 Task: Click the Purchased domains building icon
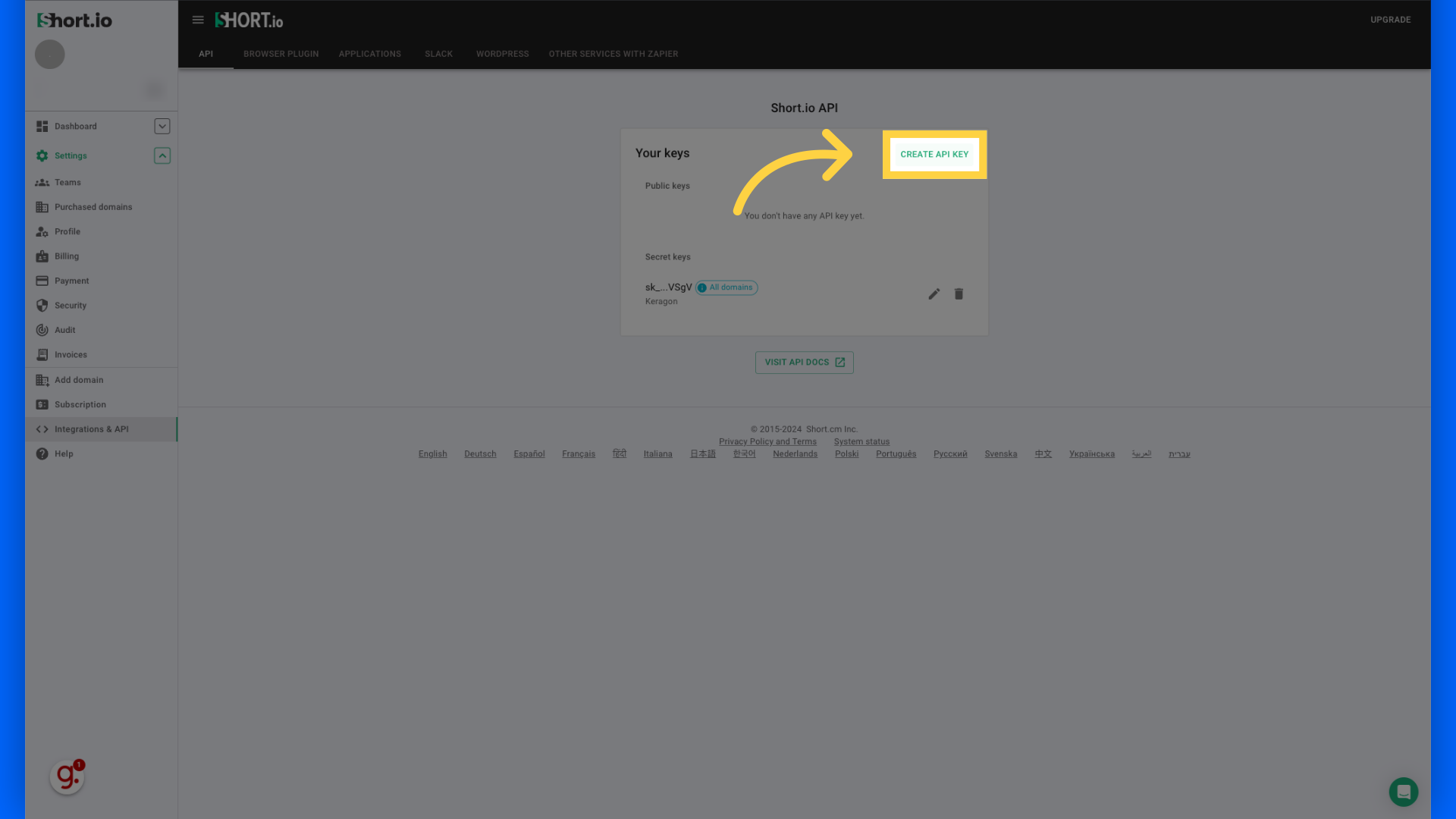pos(42,207)
